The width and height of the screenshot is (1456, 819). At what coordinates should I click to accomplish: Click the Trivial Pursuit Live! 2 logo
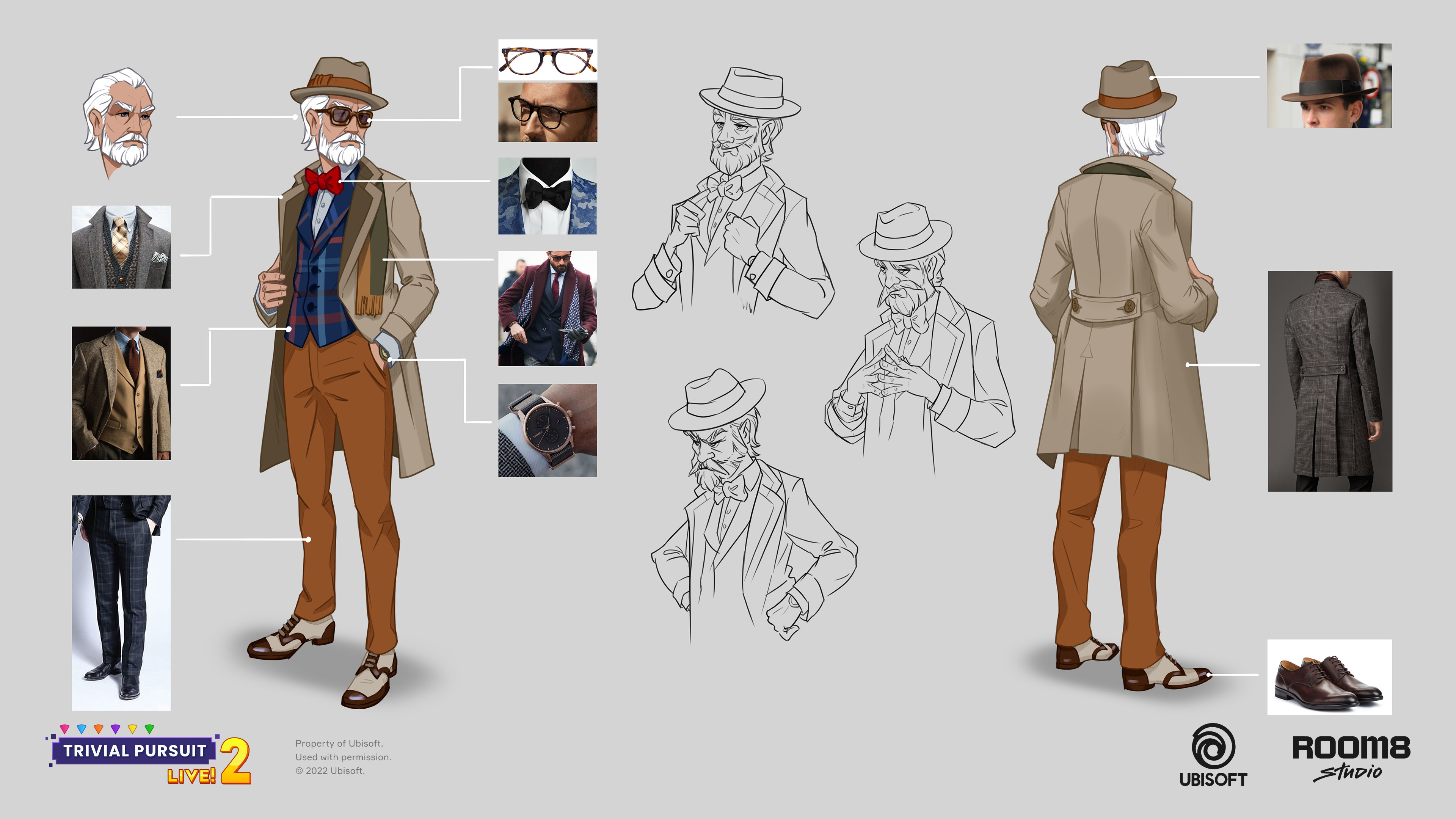[x=148, y=755]
